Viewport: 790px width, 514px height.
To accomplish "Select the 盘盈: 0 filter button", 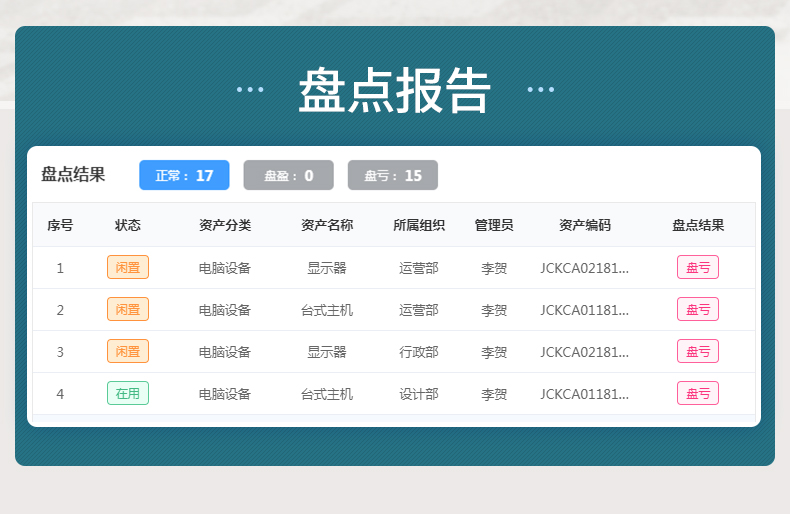I will [289, 175].
